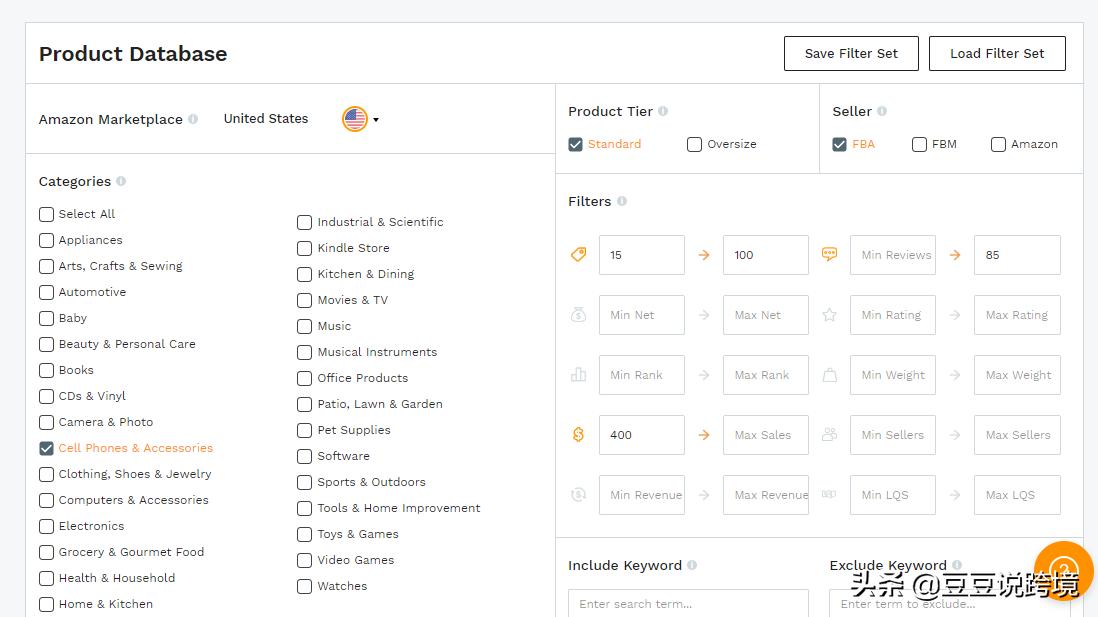This screenshot has height=617, width=1098.
Task: Click the info icon beside Include Keyword
Action: (x=692, y=565)
